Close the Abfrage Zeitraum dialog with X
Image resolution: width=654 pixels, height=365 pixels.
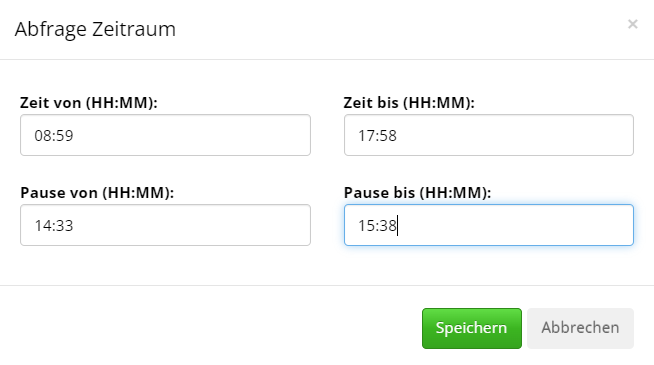click(x=632, y=24)
